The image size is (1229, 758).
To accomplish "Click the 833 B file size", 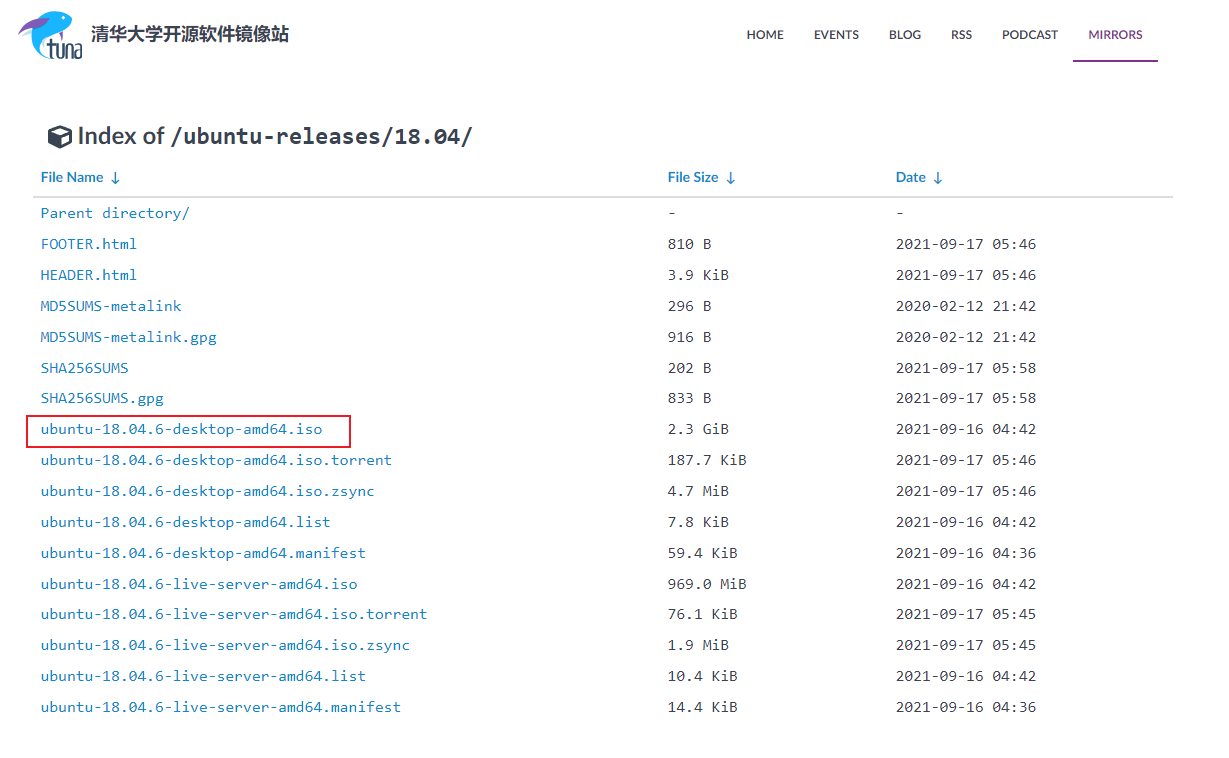I will 689,398.
